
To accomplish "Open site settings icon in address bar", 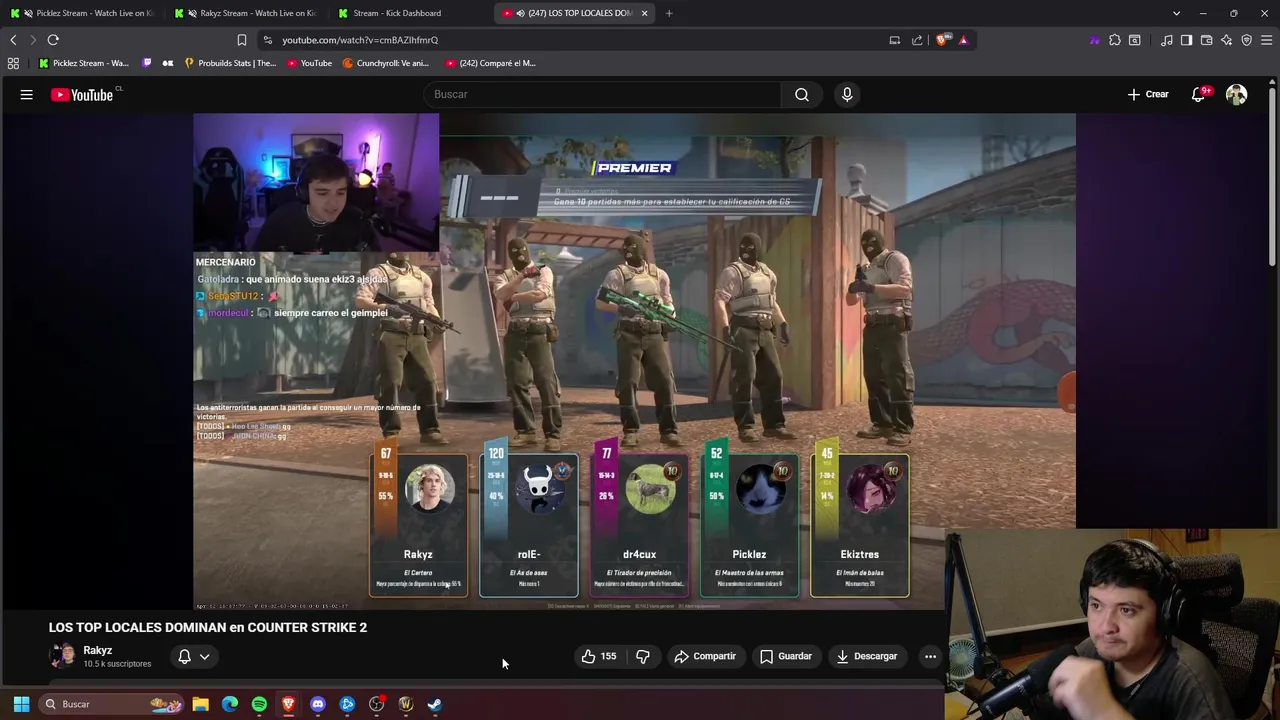I will coord(267,40).
